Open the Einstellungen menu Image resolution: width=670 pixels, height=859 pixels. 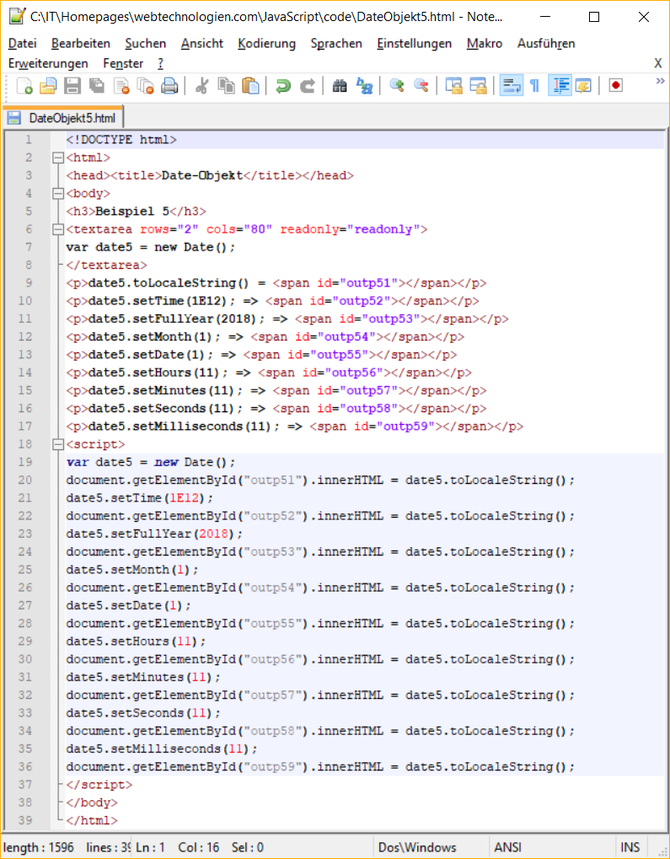point(414,43)
